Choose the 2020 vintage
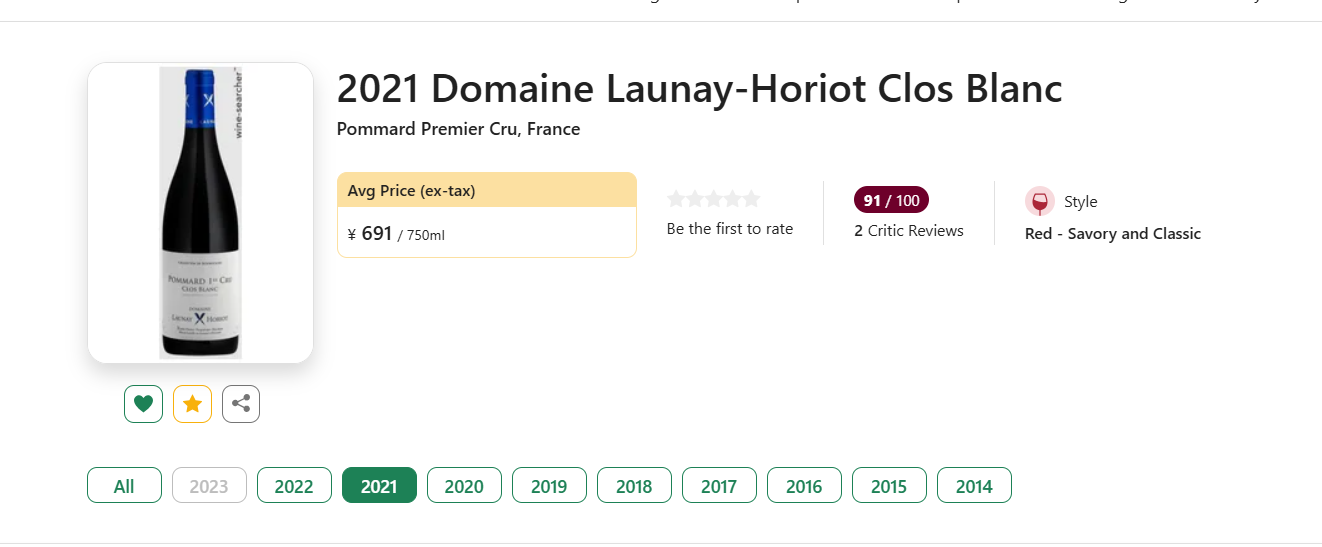The height and width of the screenshot is (547, 1322). tap(464, 486)
